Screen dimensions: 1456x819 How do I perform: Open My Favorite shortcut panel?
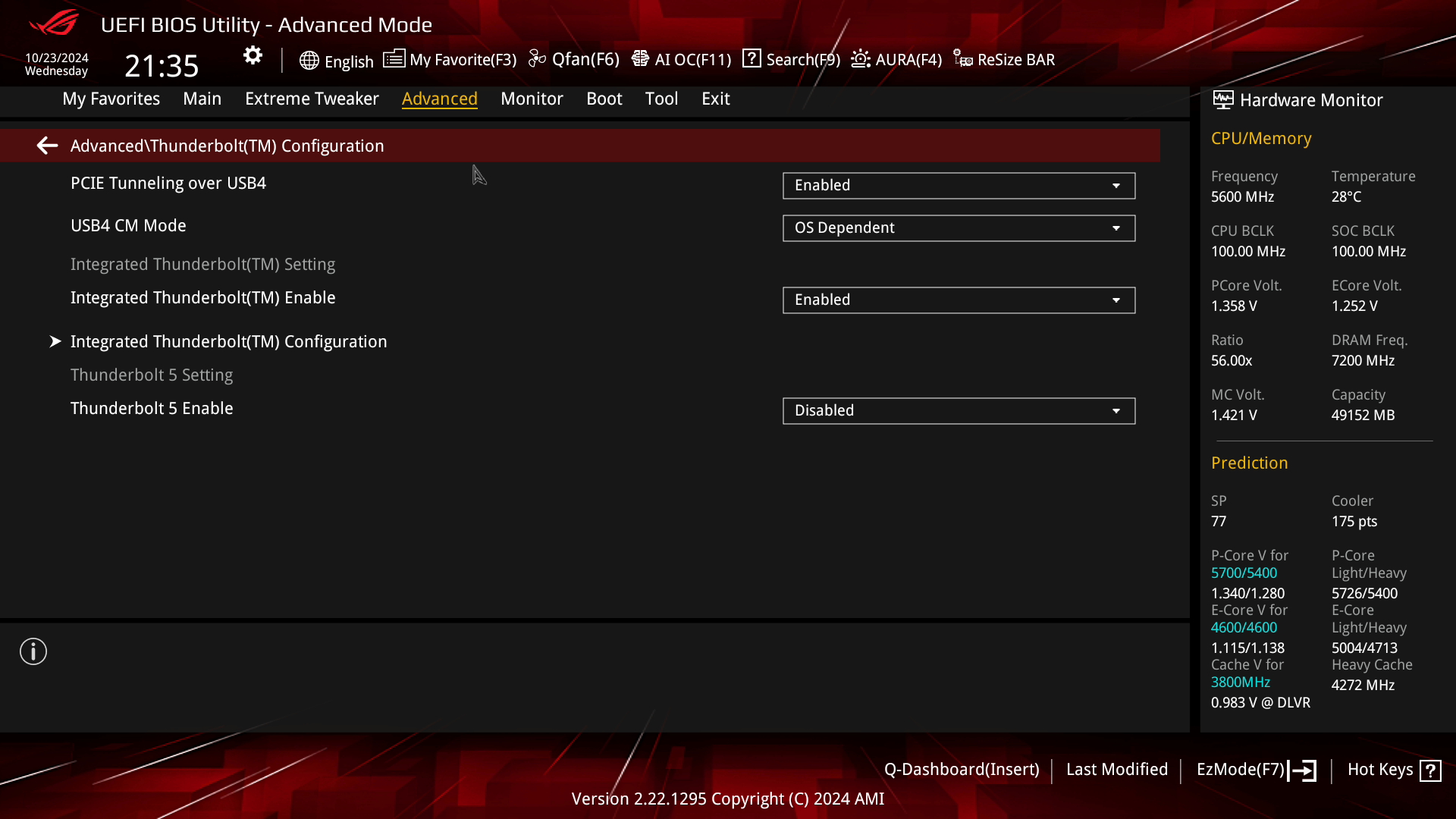coord(450,59)
